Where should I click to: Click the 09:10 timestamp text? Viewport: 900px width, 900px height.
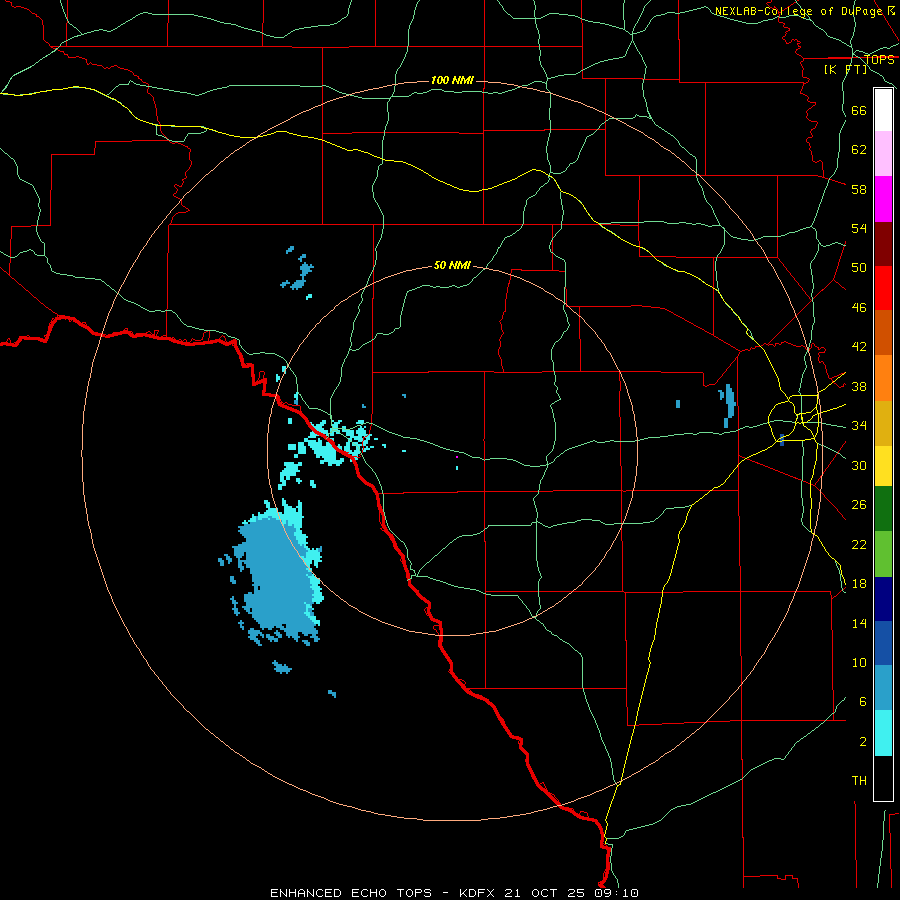coord(616,893)
